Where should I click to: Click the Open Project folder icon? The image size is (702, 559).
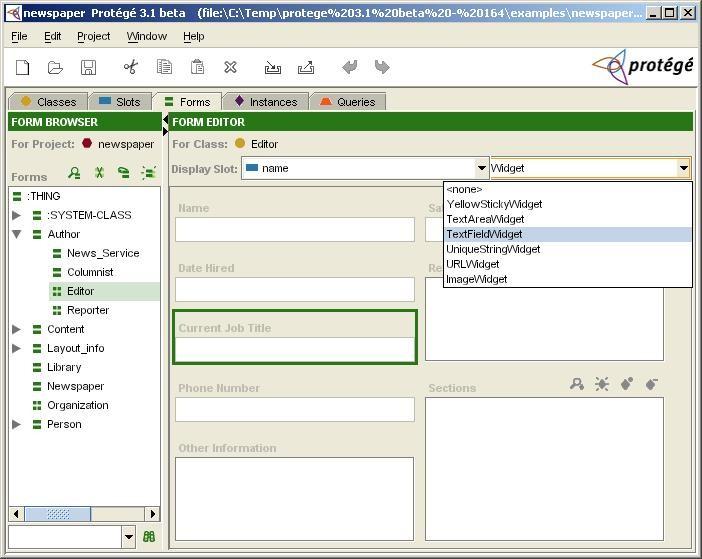[56, 68]
